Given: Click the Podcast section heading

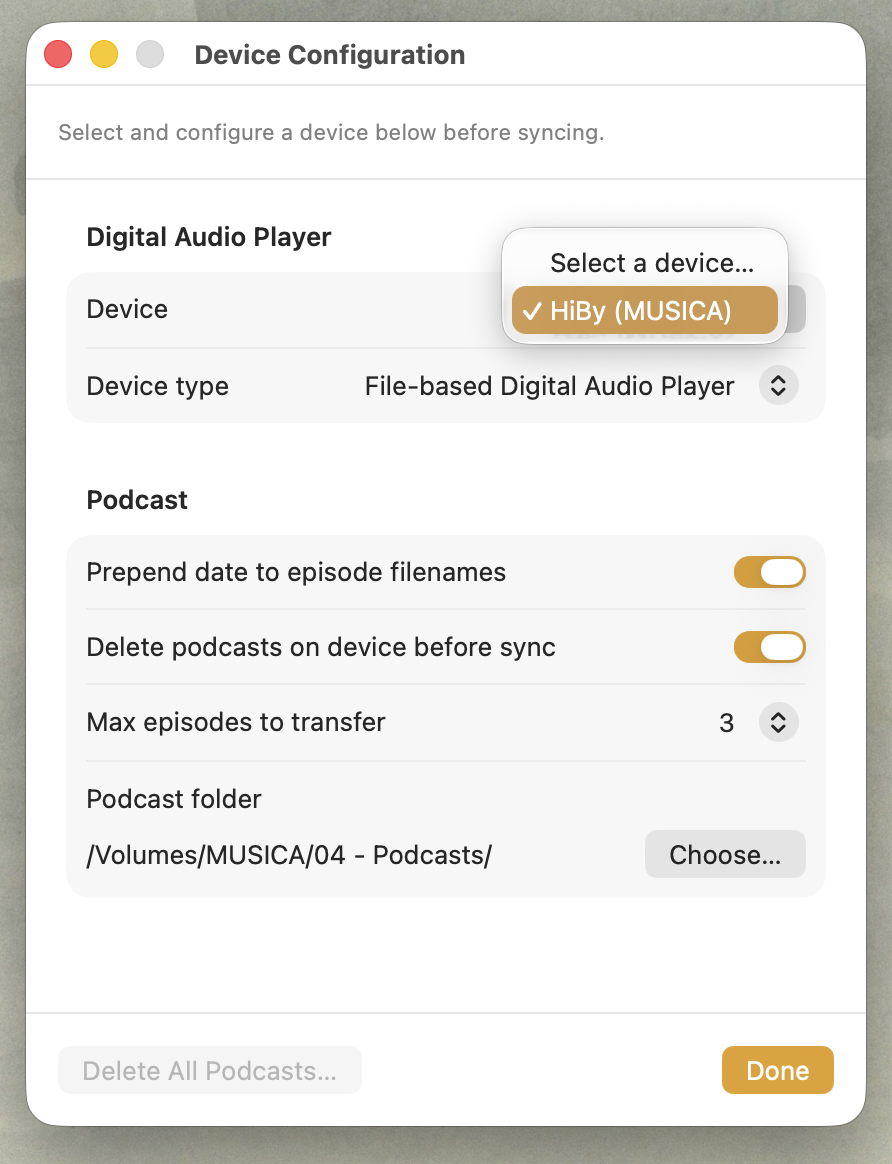Looking at the screenshot, I should click(137, 499).
